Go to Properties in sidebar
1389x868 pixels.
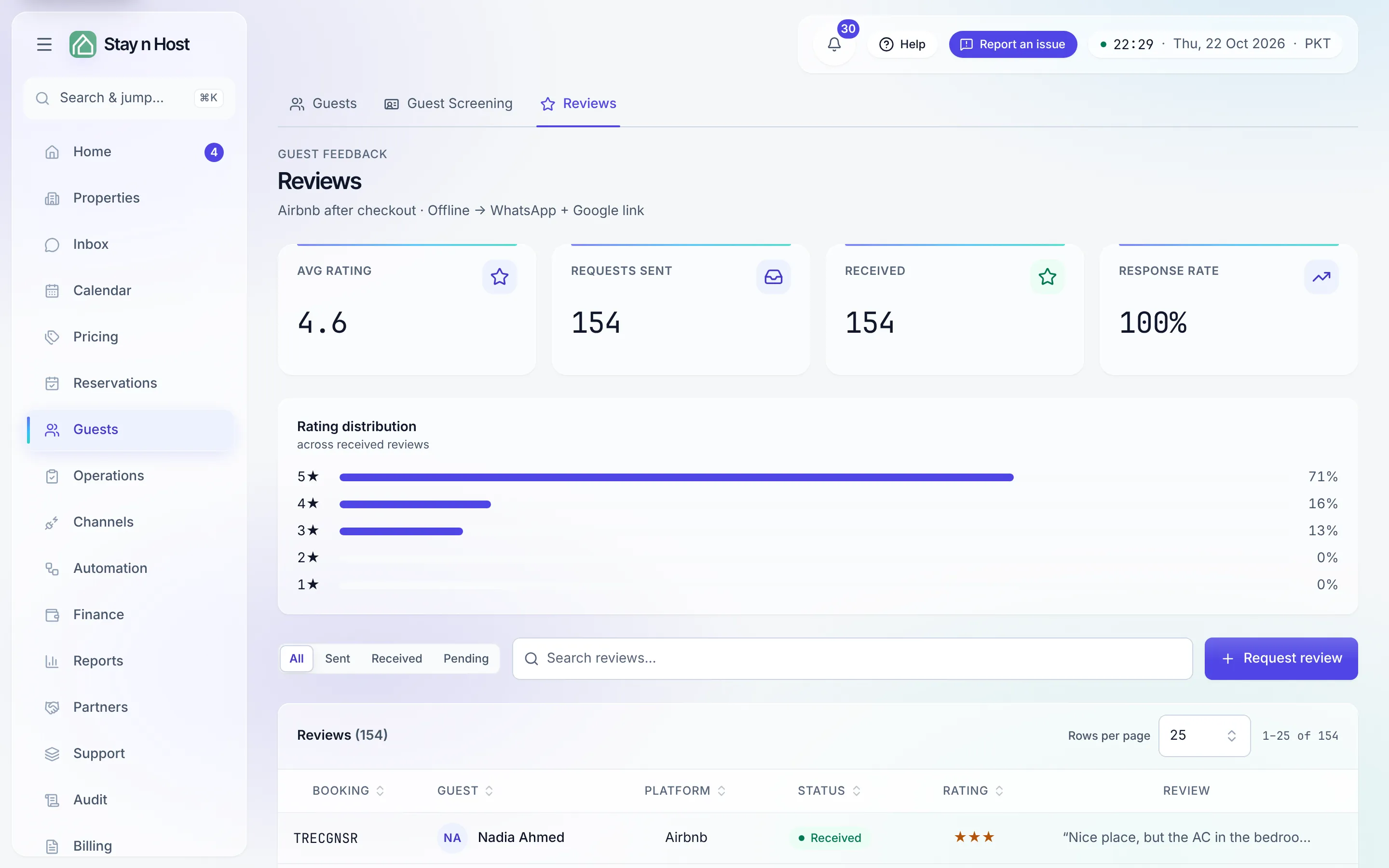(x=130, y=198)
